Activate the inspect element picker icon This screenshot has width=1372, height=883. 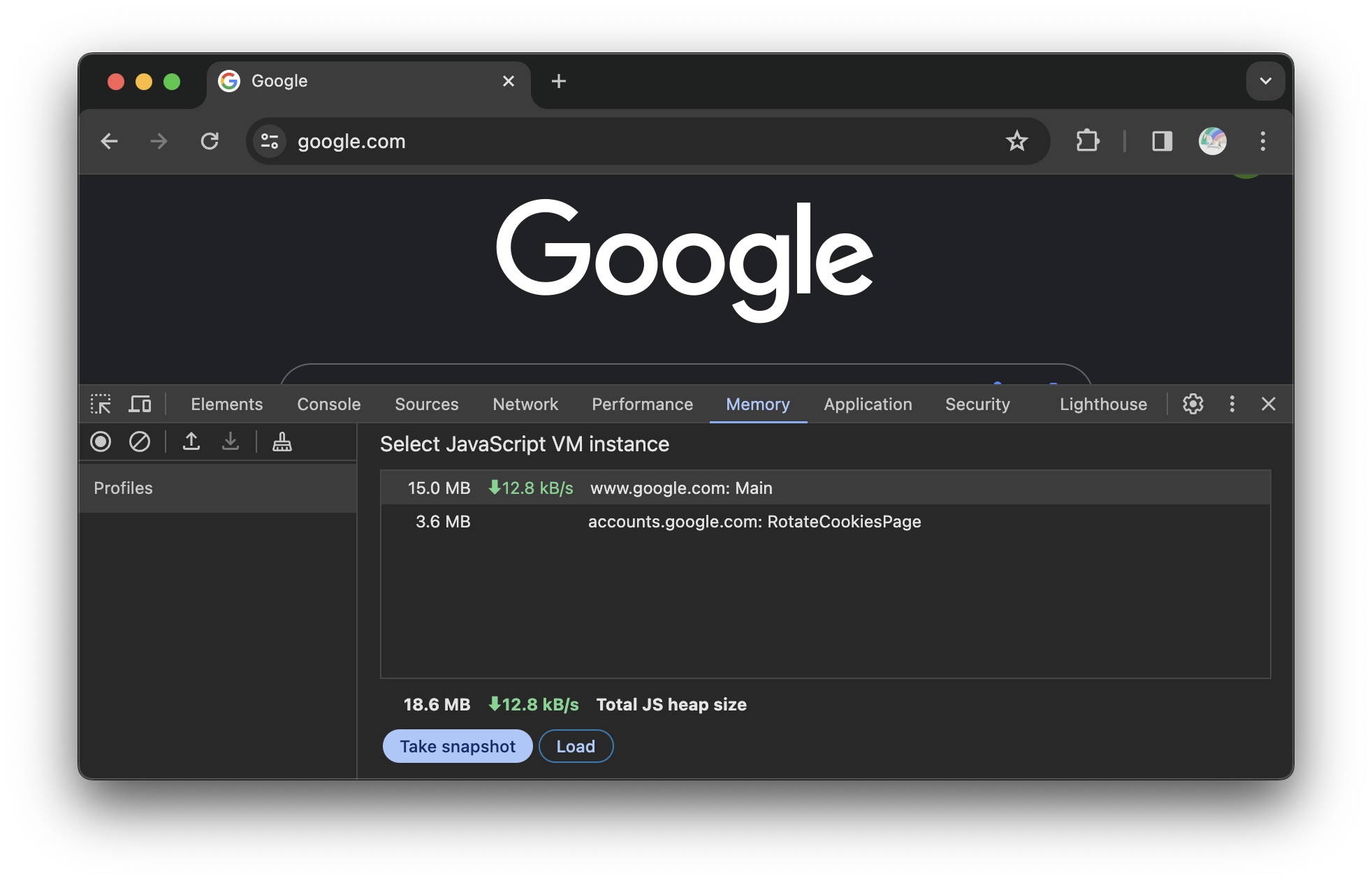(101, 404)
